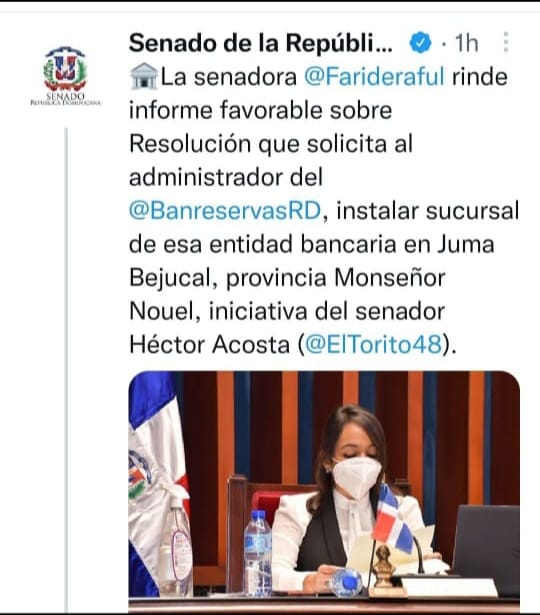Click the blue verified badge
The height and width of the screenshot is (615, 540).
pos(420,42)
